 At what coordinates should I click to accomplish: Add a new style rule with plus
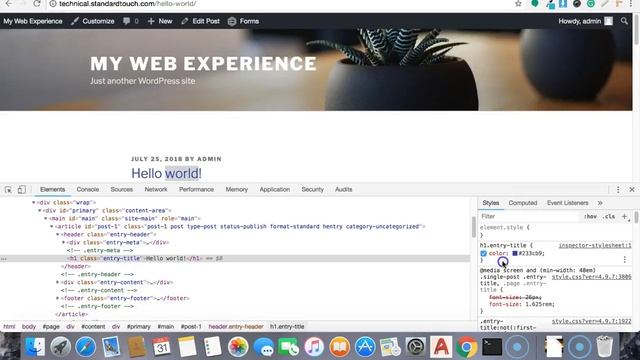coord(624,216)
